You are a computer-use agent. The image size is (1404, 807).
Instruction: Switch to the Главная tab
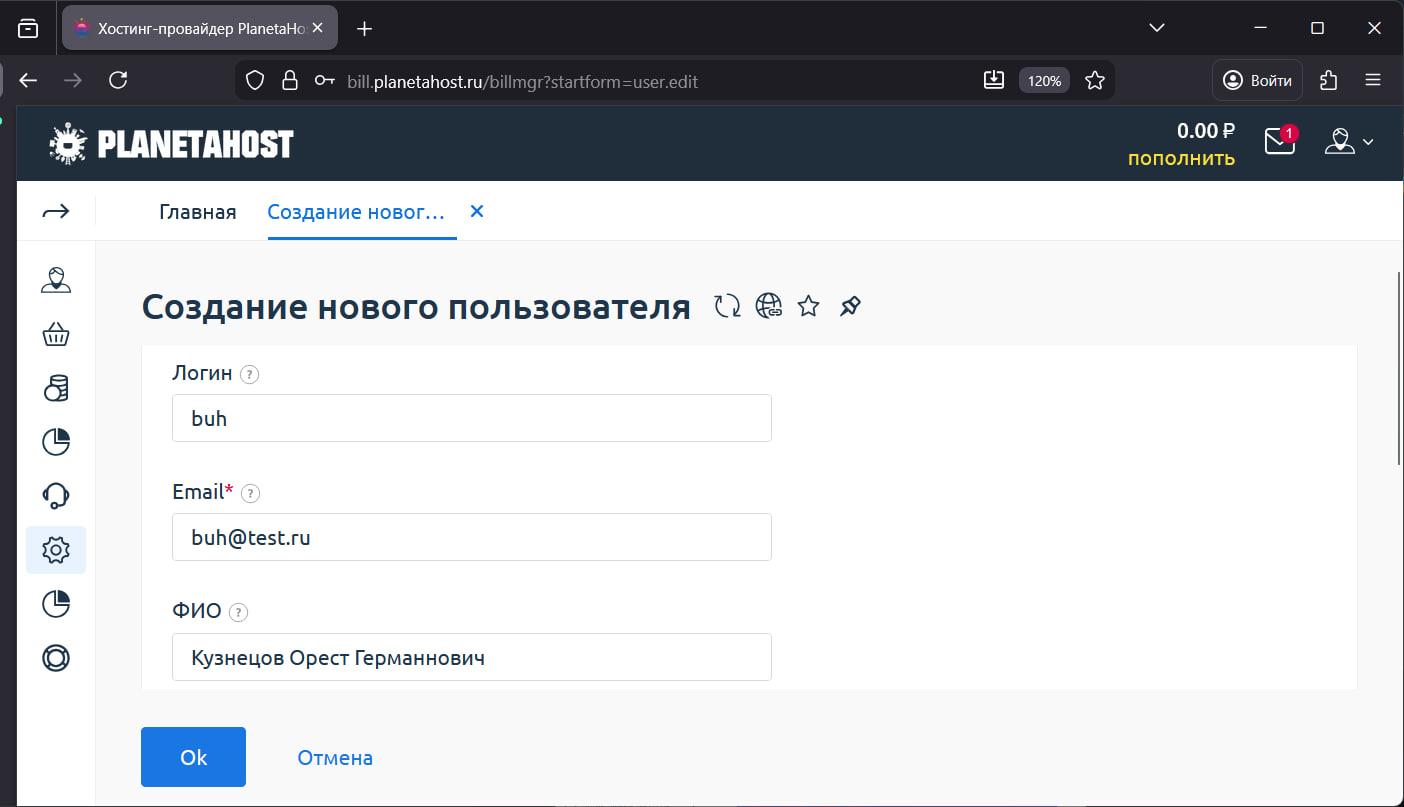197,211
